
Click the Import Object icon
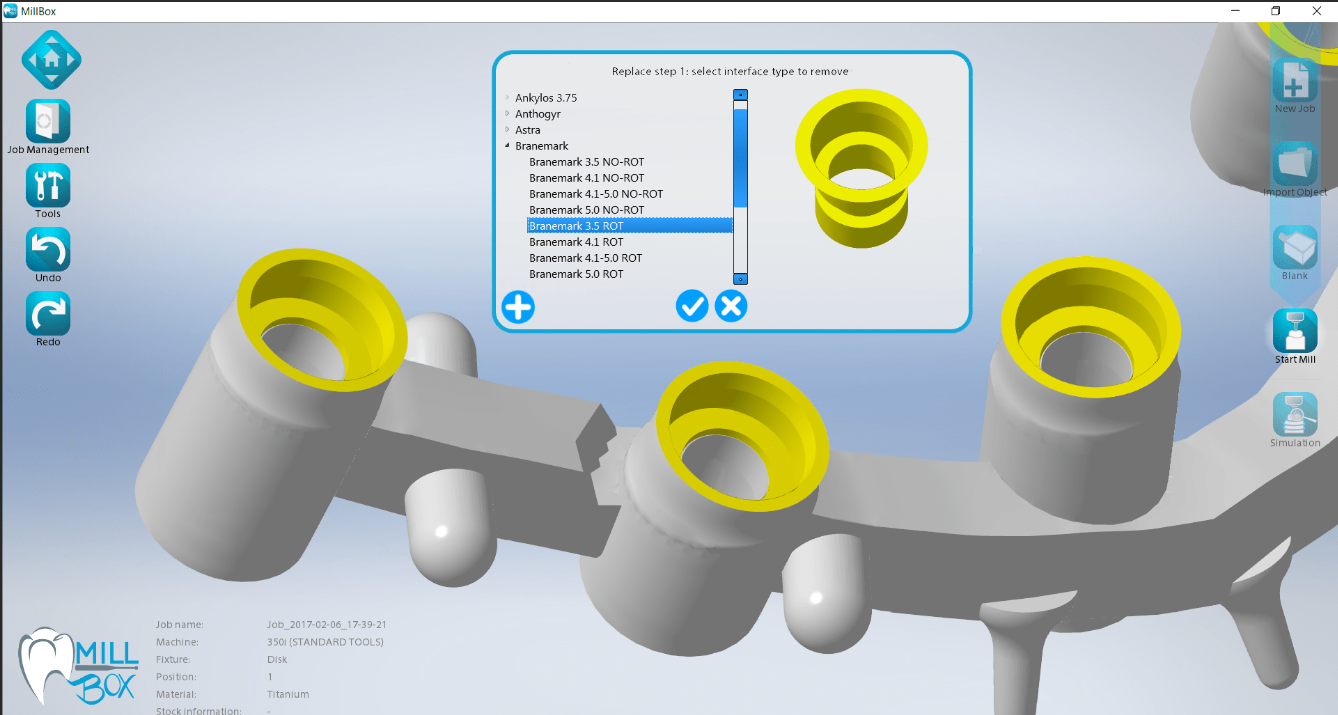1295,163
